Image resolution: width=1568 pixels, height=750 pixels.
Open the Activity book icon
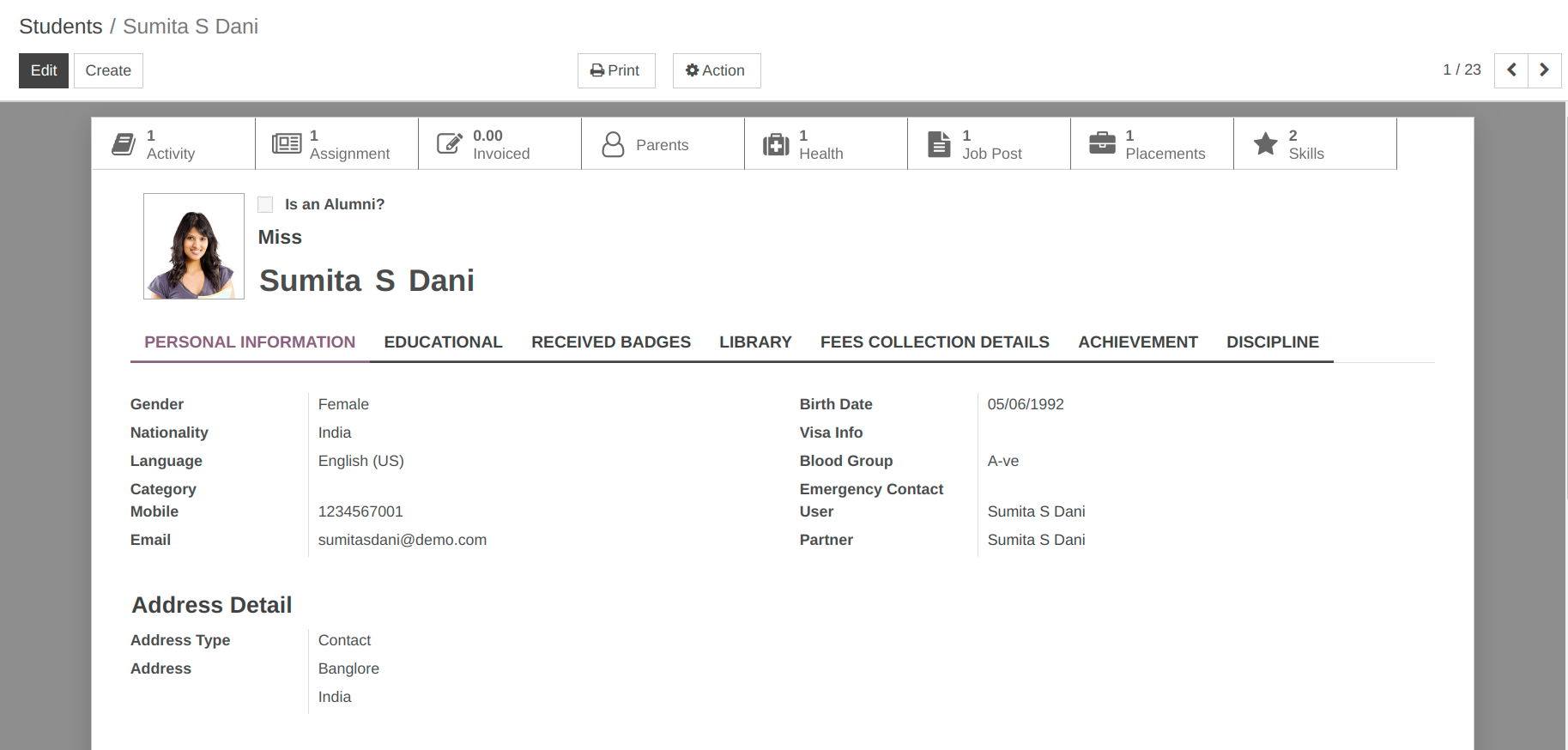click(124, 144)
